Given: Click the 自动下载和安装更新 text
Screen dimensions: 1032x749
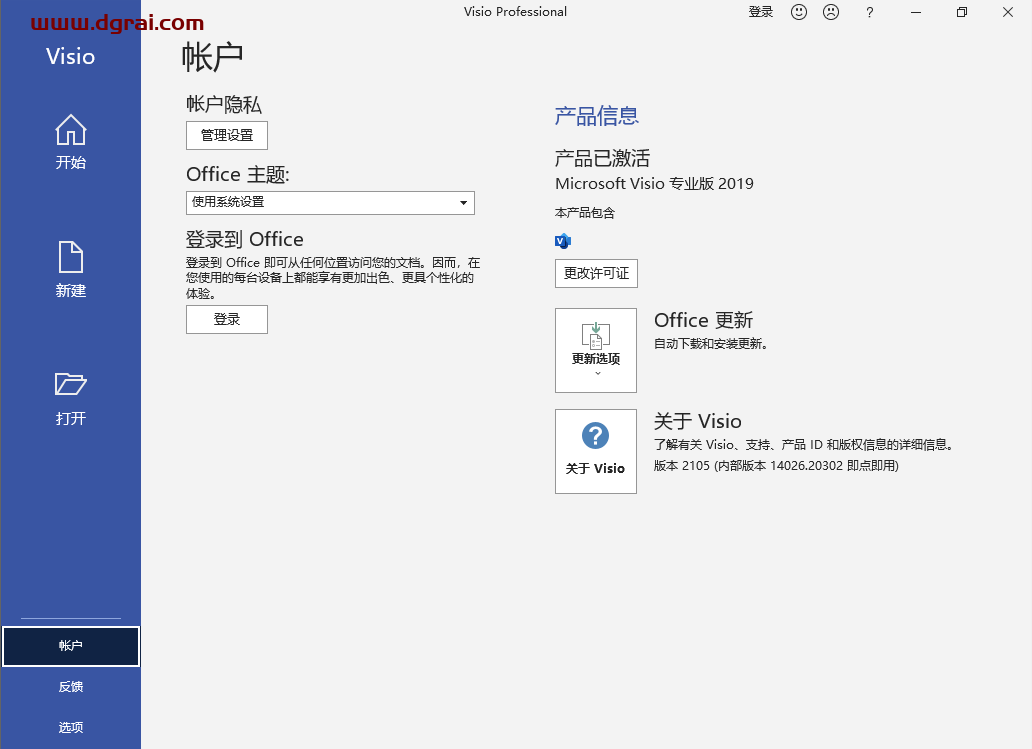Looking at the screenshot, I should tap(711, 344).
